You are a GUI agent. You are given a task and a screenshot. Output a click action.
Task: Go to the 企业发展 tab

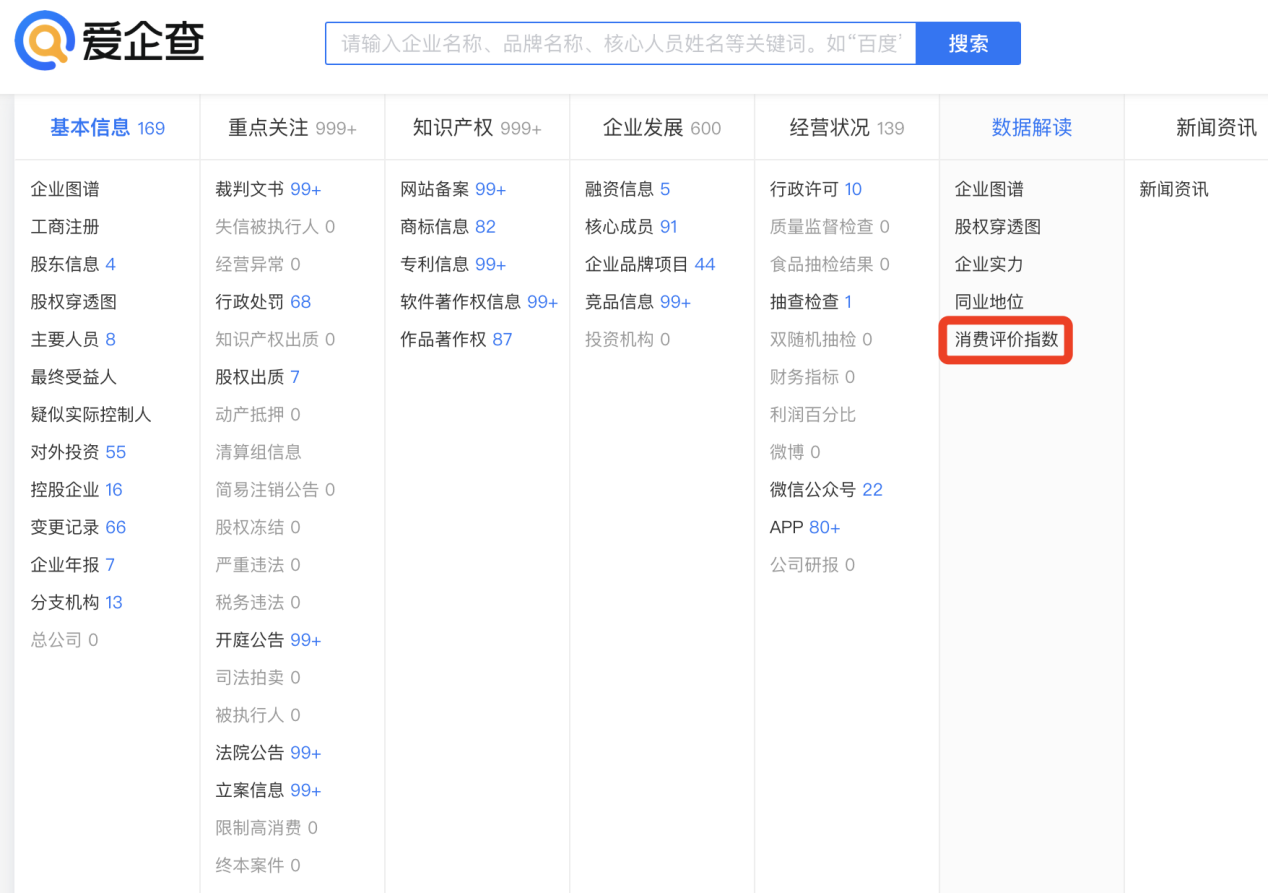pyautogui.click(x=661, y=128)
